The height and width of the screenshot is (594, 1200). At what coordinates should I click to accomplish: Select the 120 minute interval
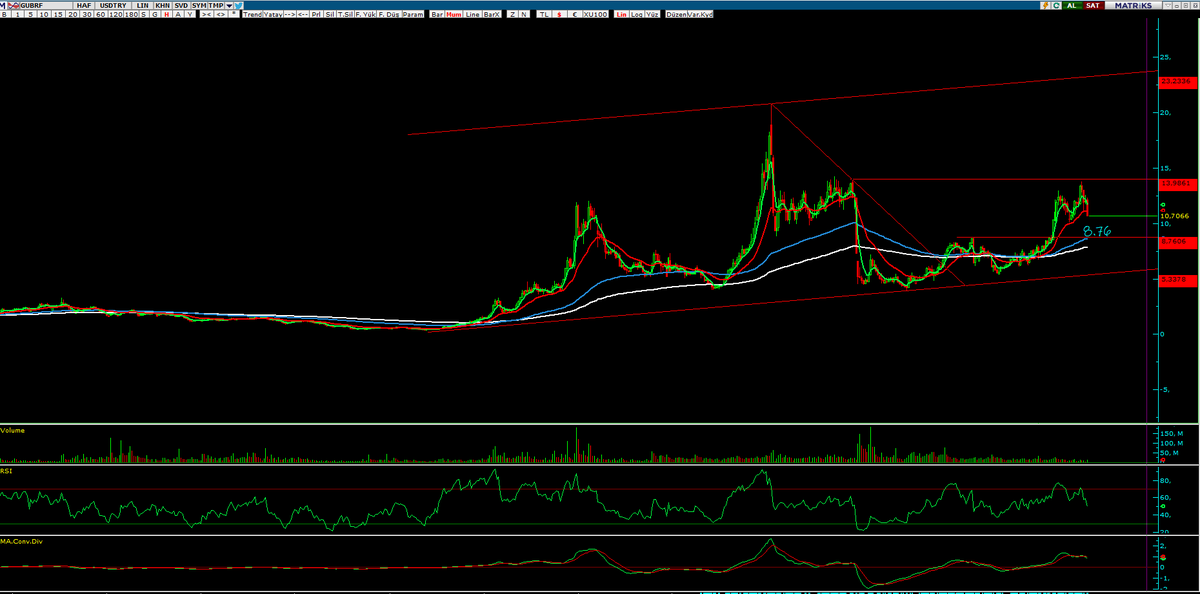coord(116,15)
